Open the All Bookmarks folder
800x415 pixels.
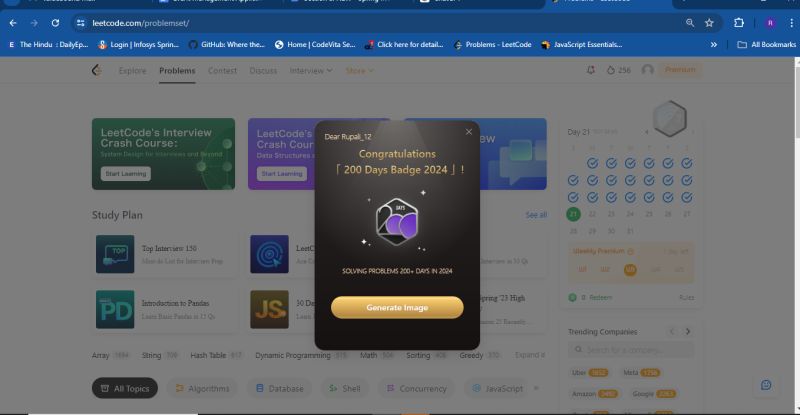point(766,44)
